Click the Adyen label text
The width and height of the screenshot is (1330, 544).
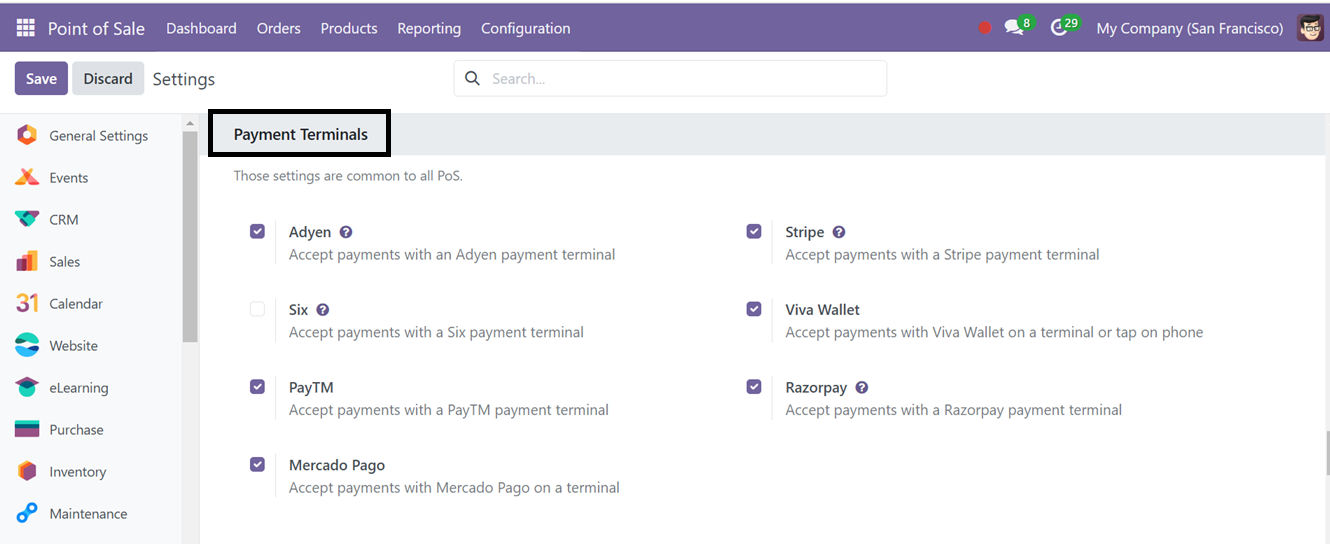pos(310,232)
